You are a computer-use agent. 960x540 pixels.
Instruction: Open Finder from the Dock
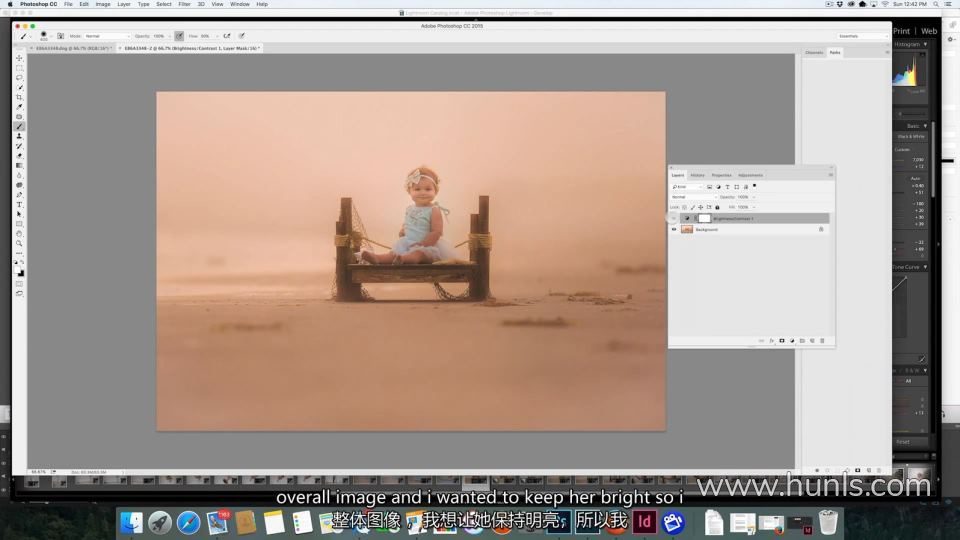coord(131,522)
